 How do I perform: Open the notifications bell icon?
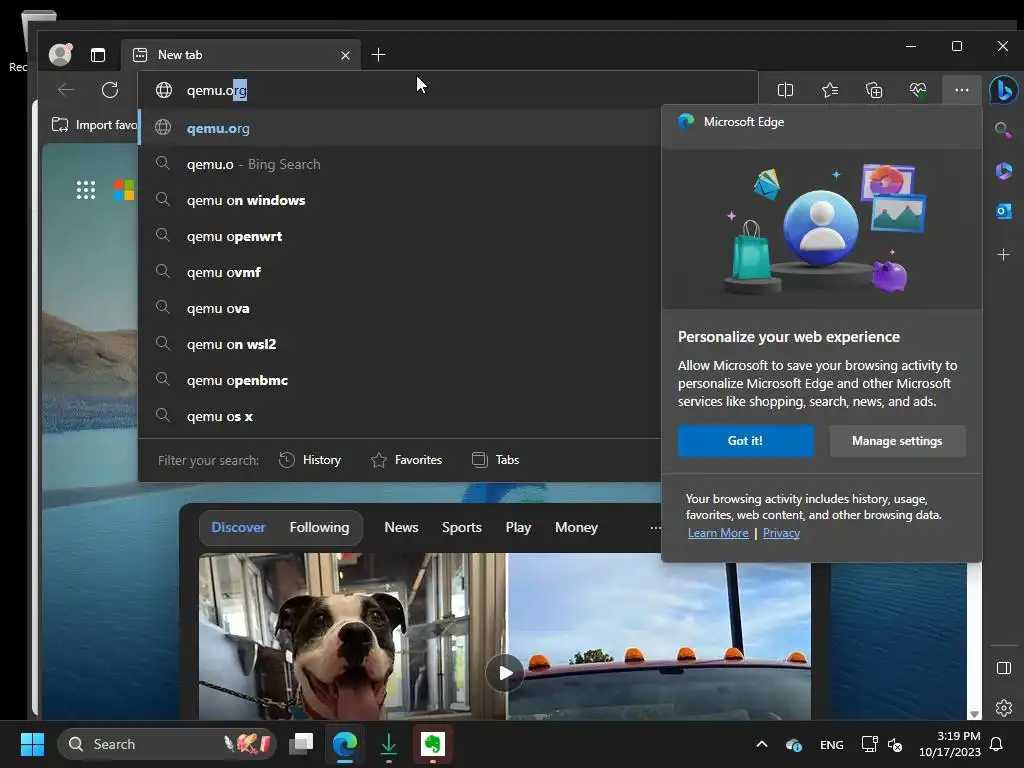coord(997,744)
